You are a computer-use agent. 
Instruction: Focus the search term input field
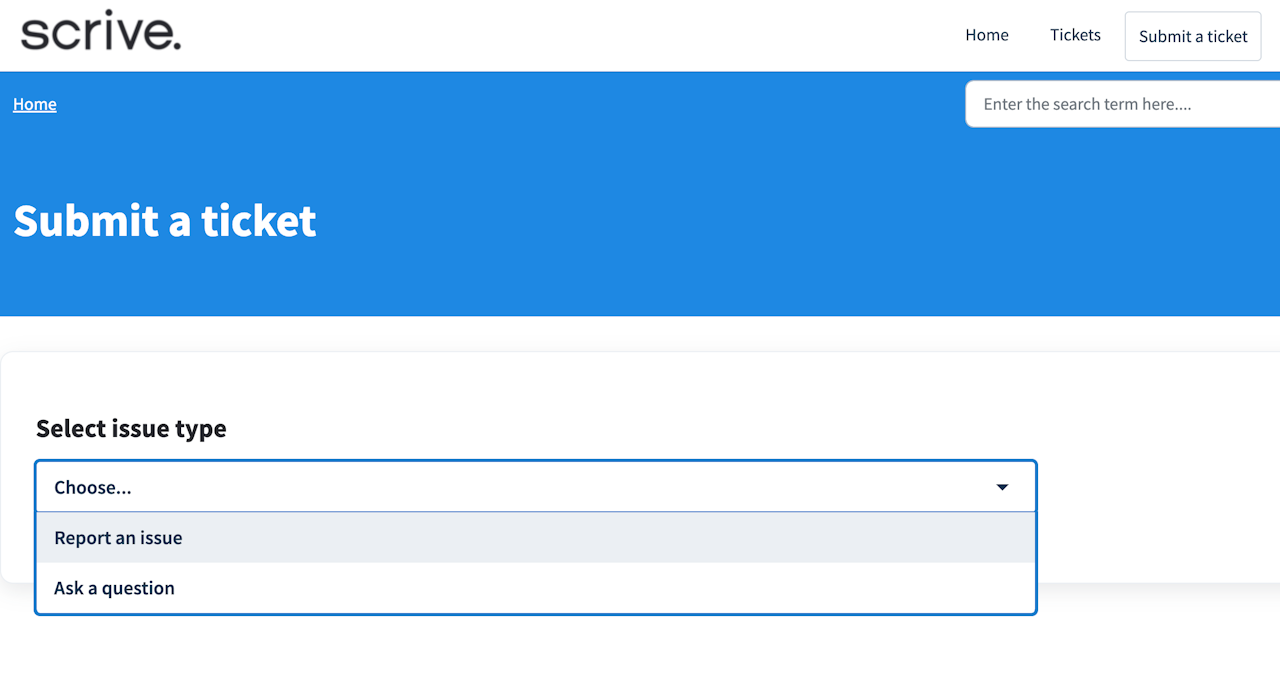pyautogui.click(x=1120, y=104)
